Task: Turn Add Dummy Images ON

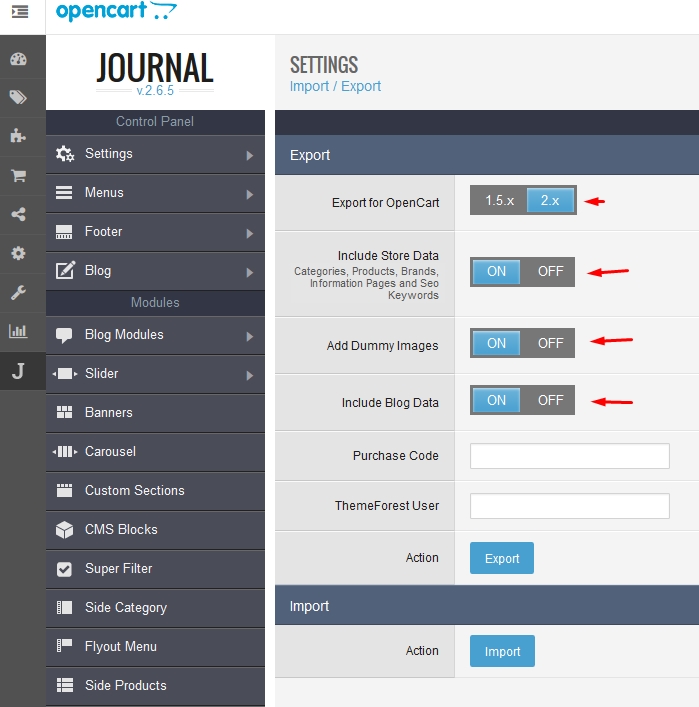Action: tap(496, 343)
